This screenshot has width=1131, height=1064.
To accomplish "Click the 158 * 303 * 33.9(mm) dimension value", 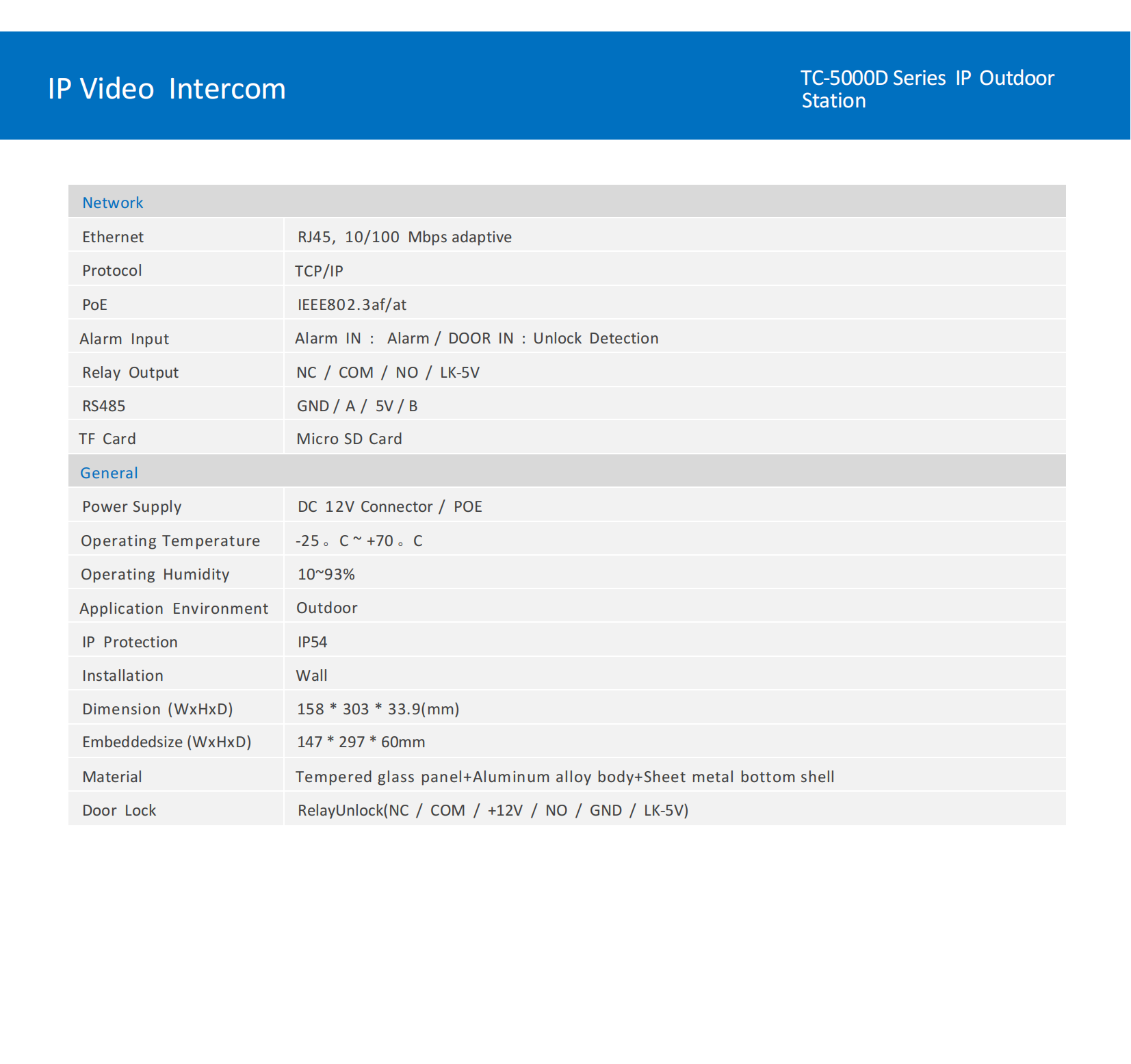I will point(378,709).
